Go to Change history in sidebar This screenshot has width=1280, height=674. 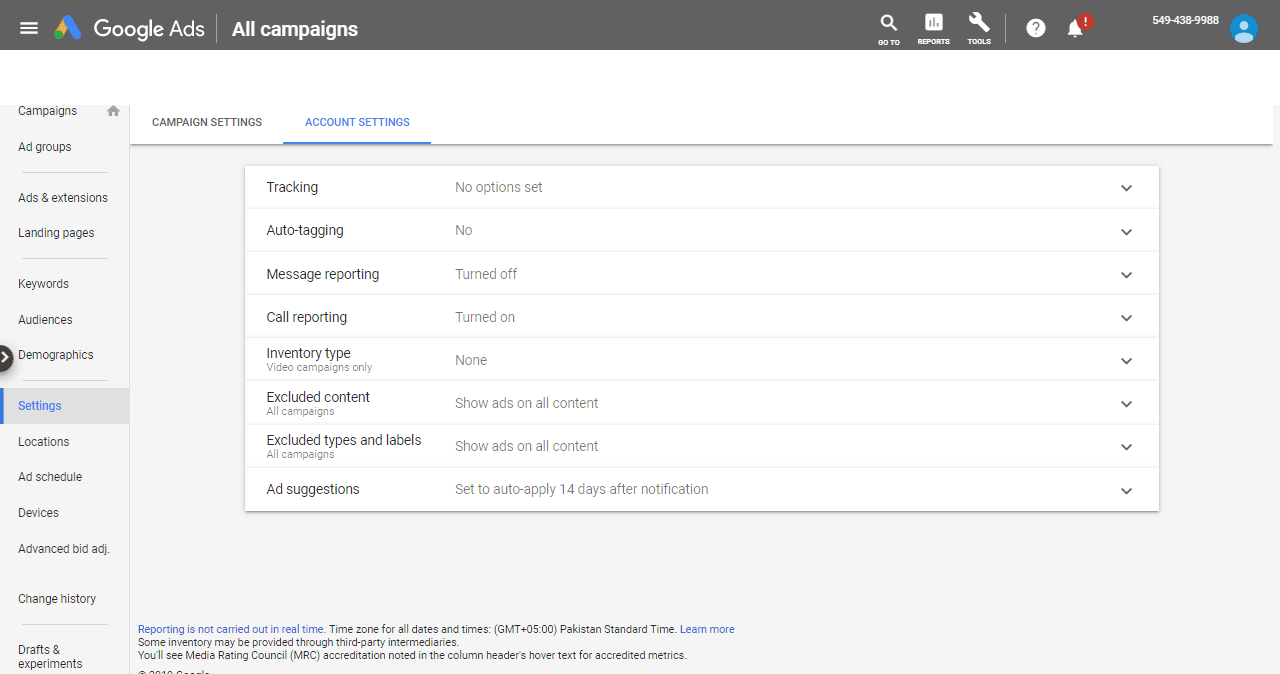coord(57,599)
